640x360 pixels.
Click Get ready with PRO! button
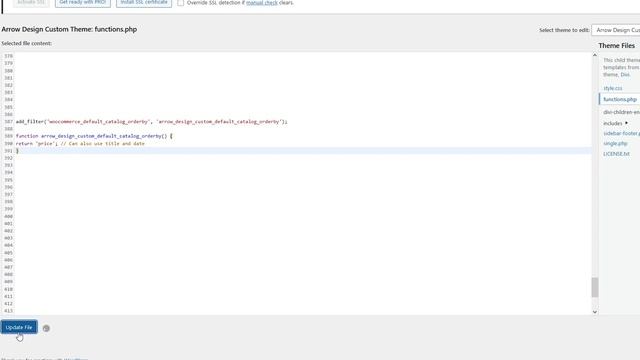82,3
